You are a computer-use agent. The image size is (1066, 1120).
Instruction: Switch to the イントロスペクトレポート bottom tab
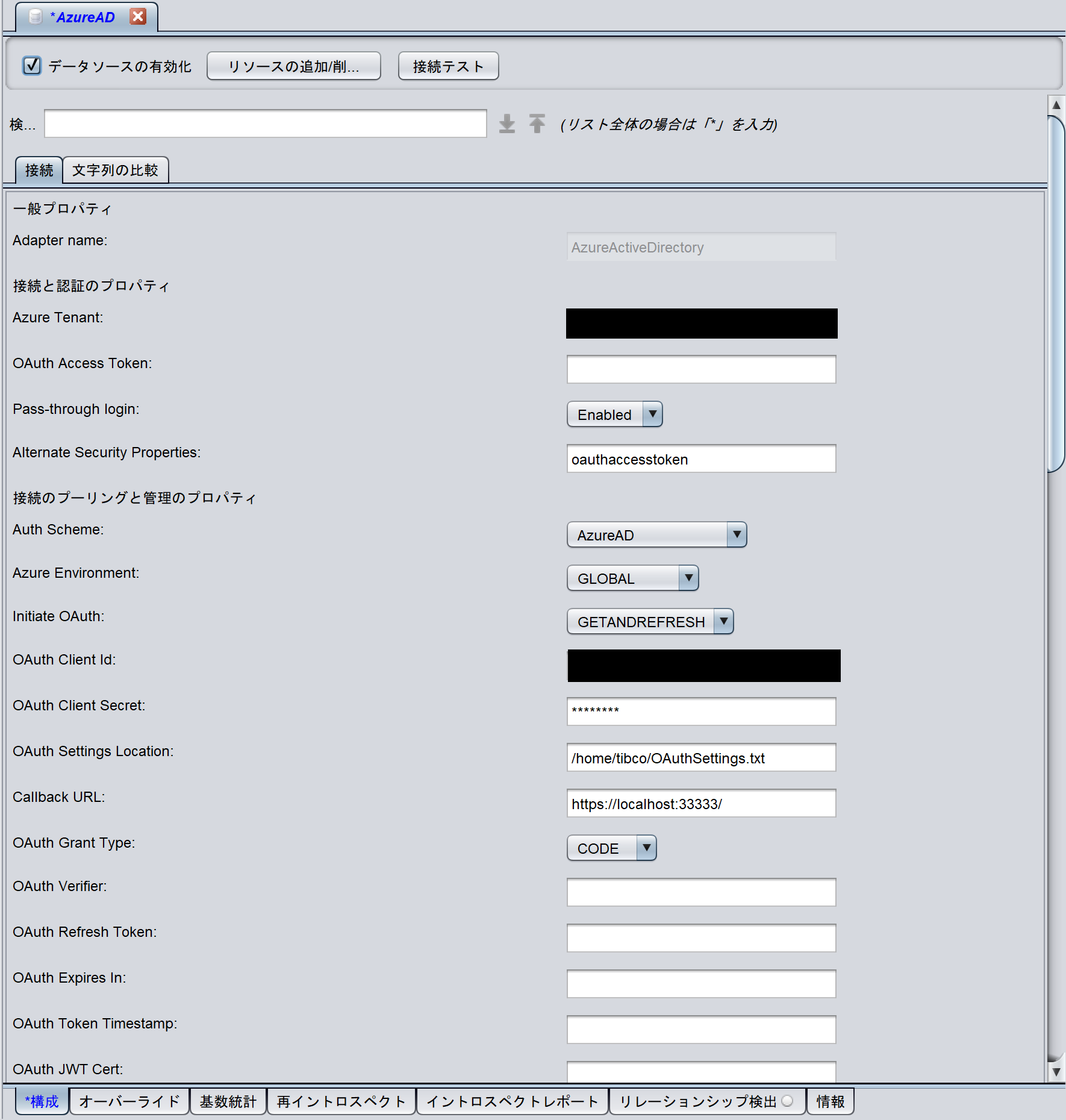coord(513,1101)
